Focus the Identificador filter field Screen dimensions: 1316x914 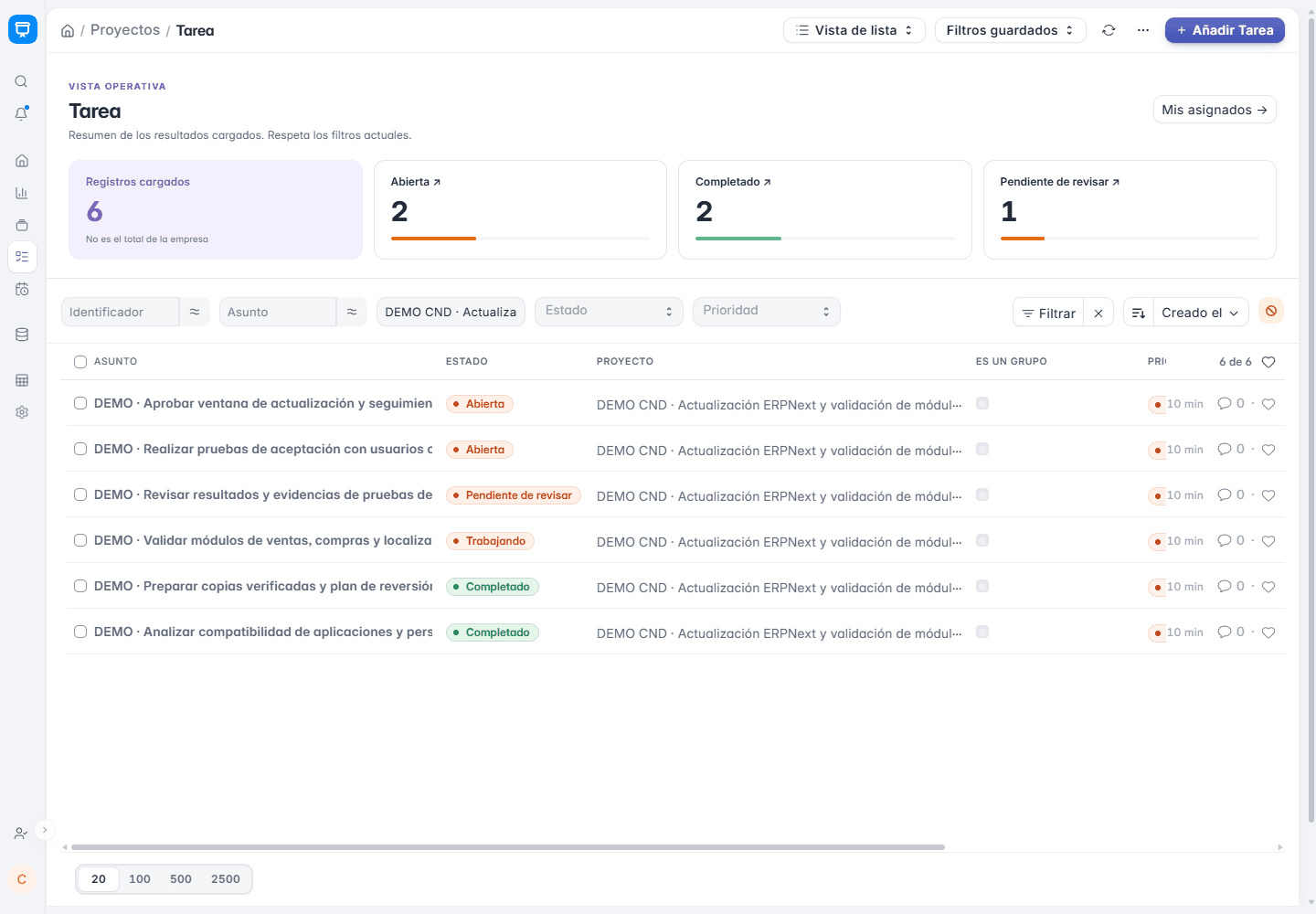tap(120, 312)
